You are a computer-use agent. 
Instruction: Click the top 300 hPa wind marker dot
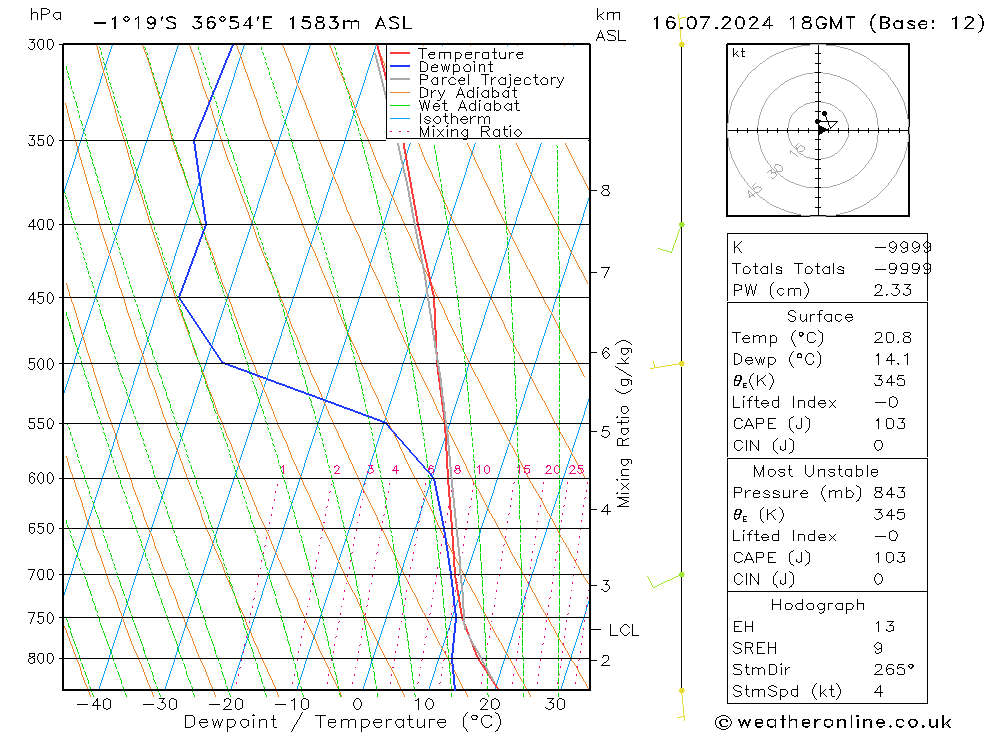pos(682,44)
